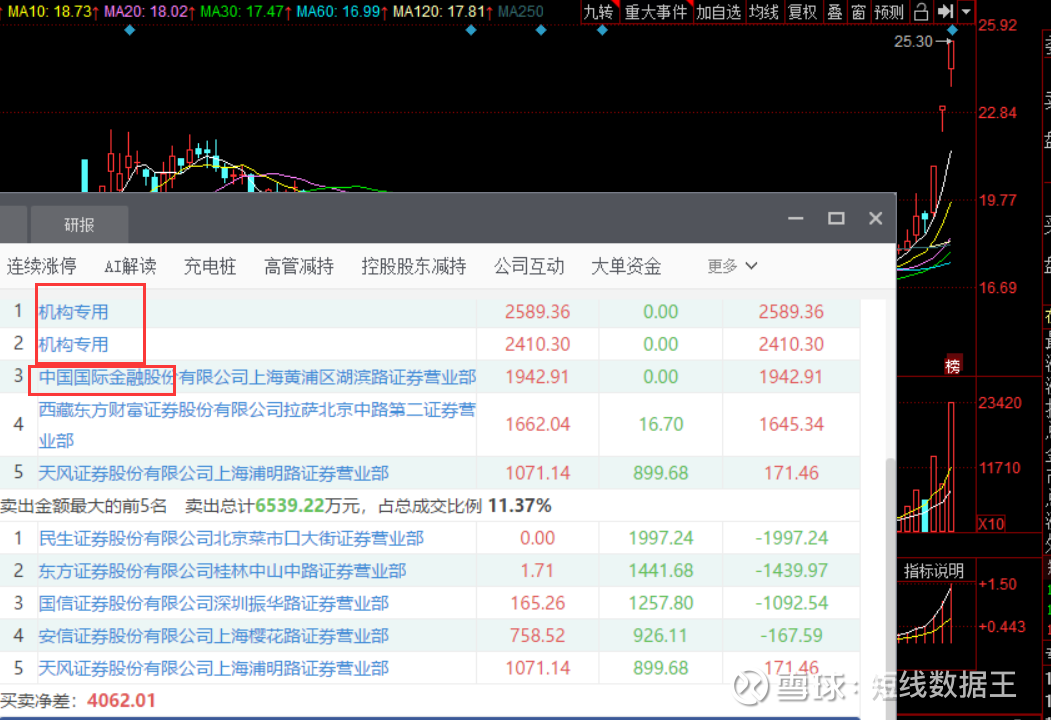Select the AI解读 tag

[x=131, y=266]
